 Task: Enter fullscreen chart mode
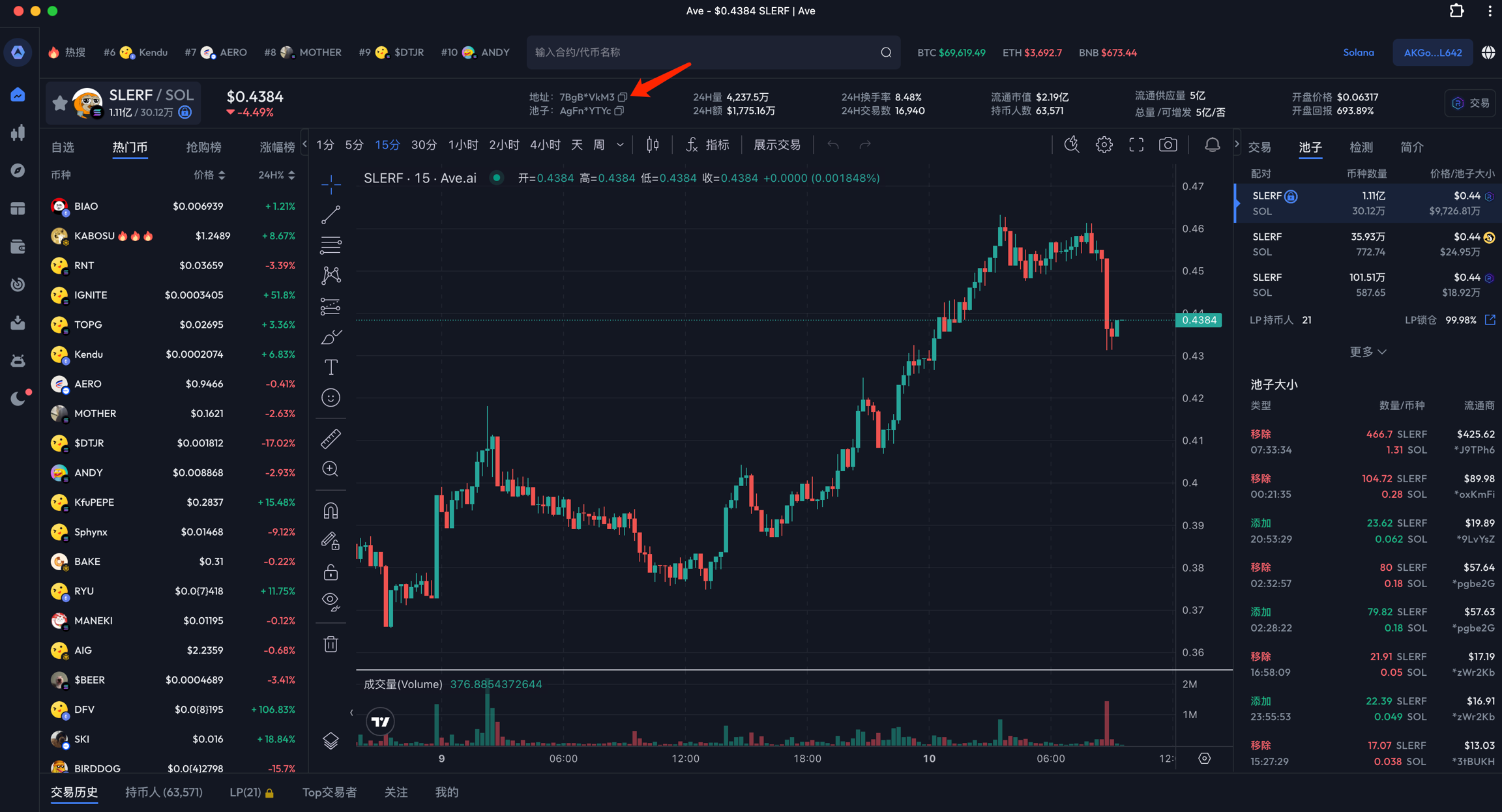(1136, 145)
